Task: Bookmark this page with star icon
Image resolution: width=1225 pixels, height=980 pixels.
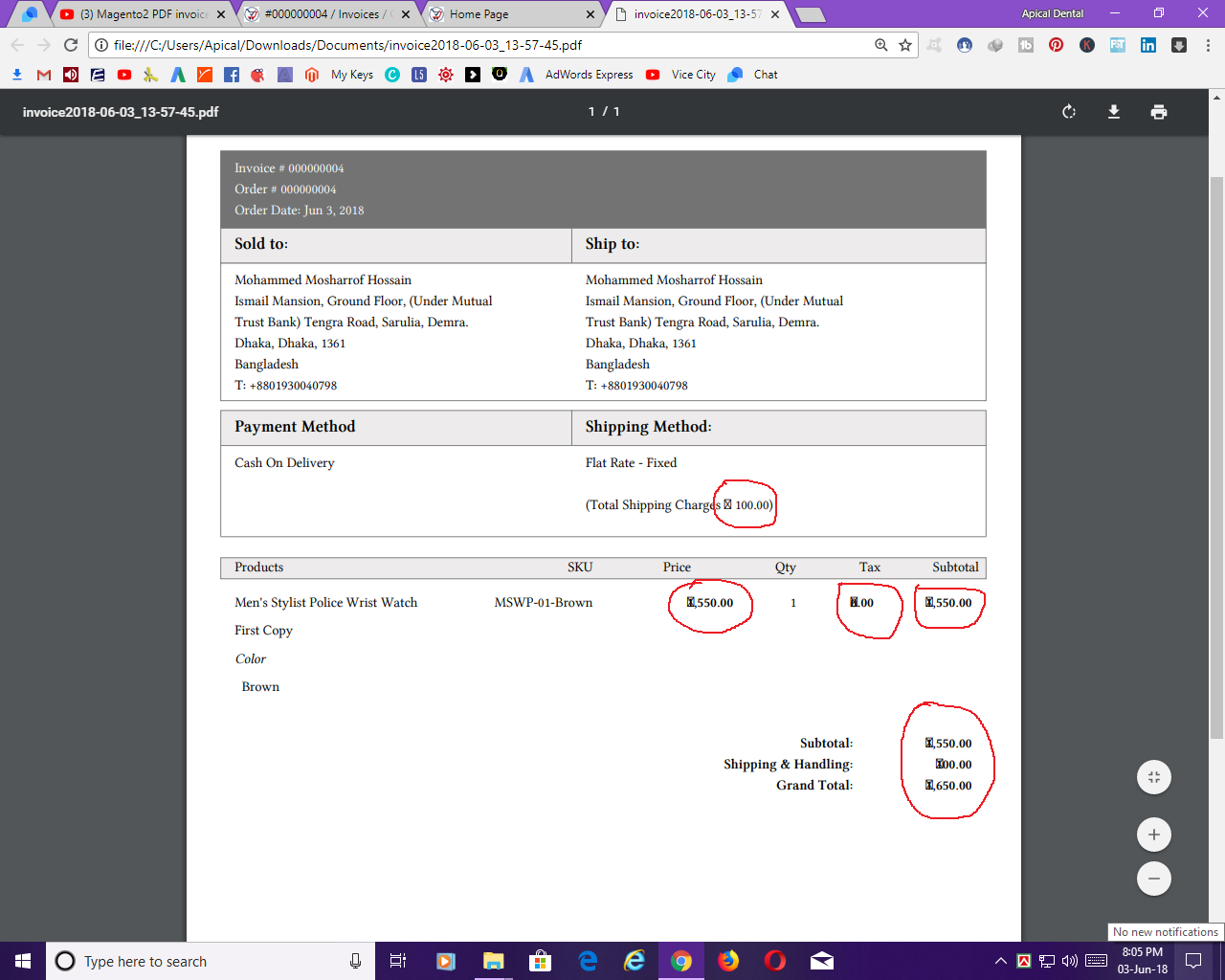Action: click(905, 45)
